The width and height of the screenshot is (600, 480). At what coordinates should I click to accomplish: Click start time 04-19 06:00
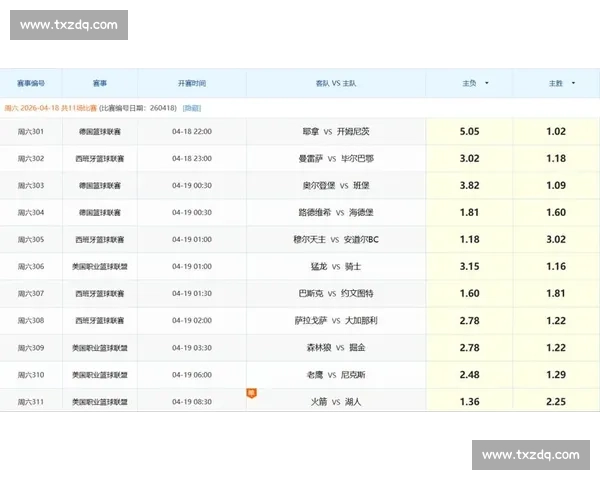(192, 374)
